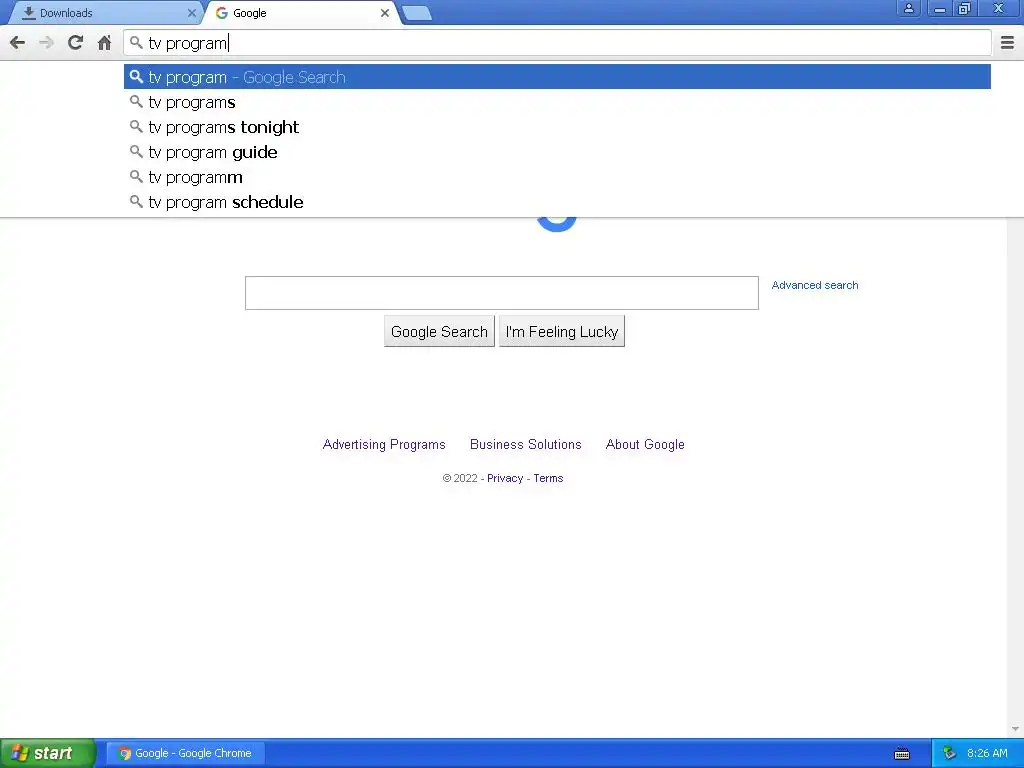Open the Advertising Programs link
This screenshot has height=768, width=1024.
pos(384,445)
